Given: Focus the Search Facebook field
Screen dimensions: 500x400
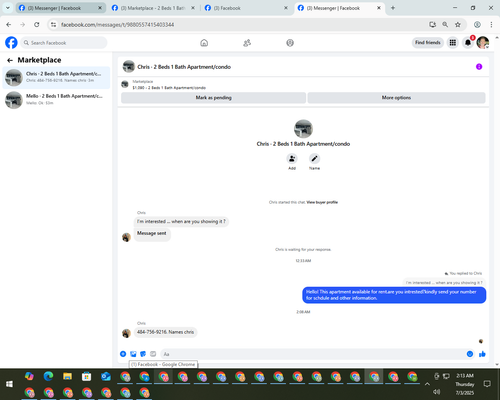Looking at the screenshot, I should (x=64, y=43).
